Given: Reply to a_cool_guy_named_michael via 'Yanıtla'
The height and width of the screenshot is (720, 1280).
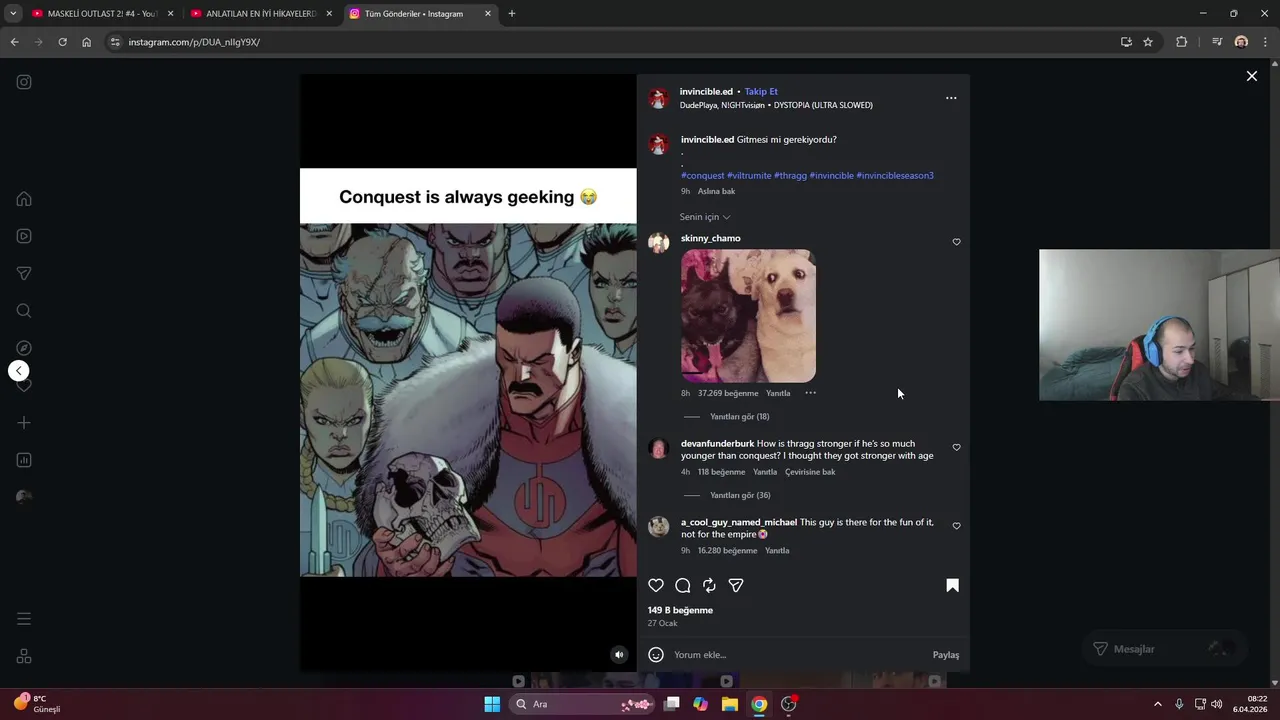Looking at the screenshot, I should pyautogui.click(x=777, y=551).
